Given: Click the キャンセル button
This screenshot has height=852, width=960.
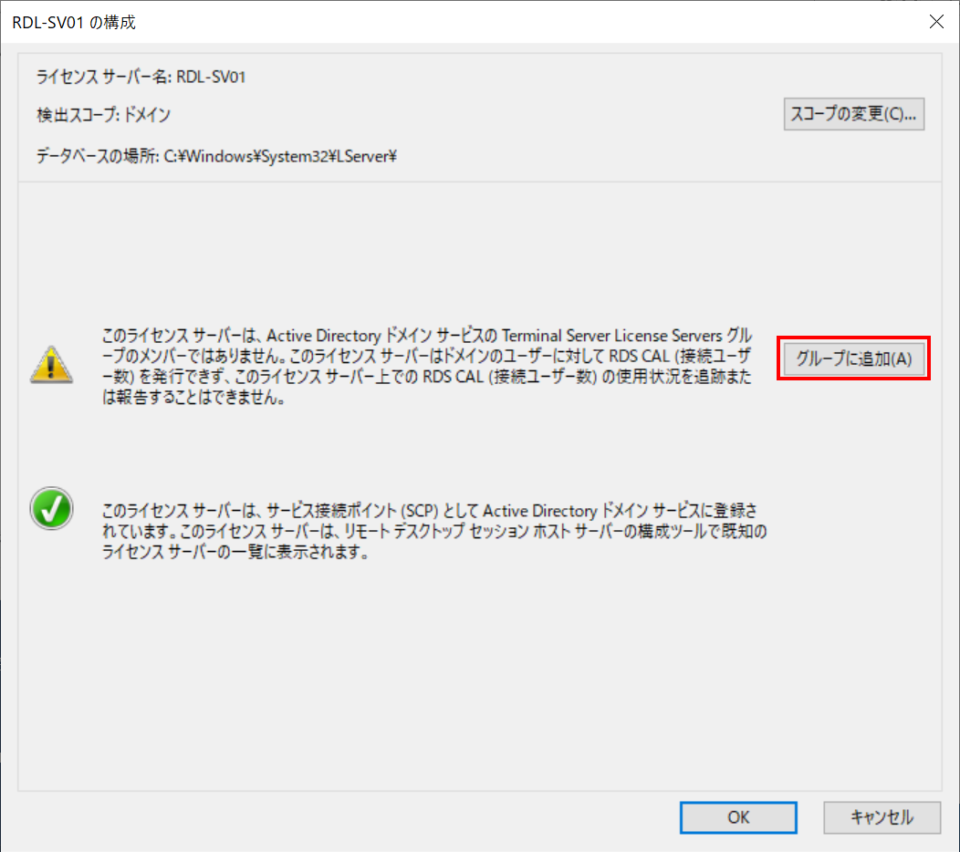Looking at the screenshot, I should [882, 817].
